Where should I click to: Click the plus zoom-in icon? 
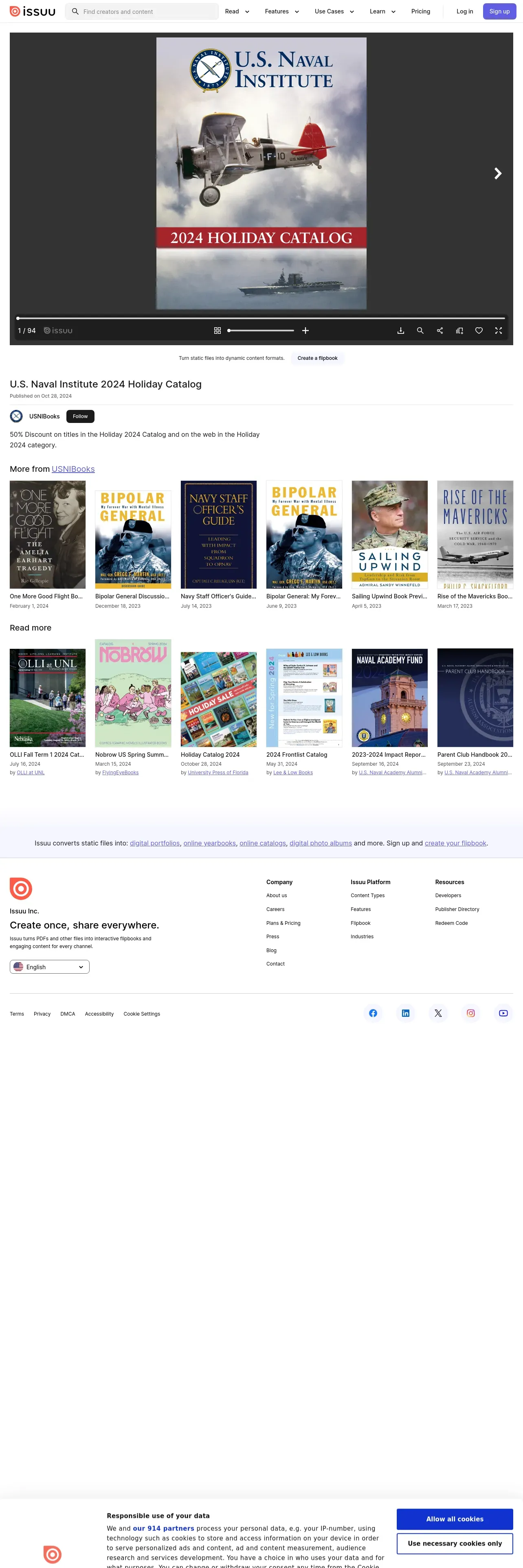tap(305, 331)
